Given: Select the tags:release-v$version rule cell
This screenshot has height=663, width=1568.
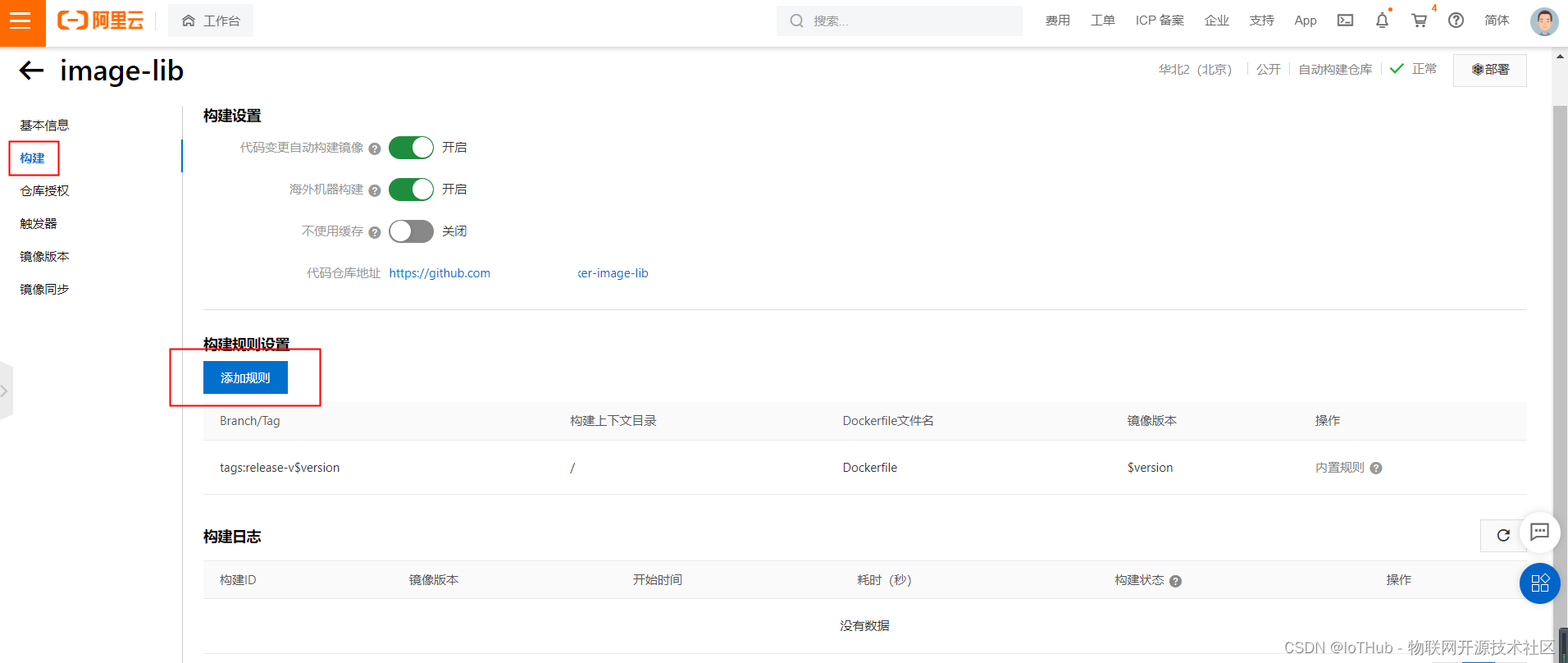Looking at the screenshot, I should (280, 468).
